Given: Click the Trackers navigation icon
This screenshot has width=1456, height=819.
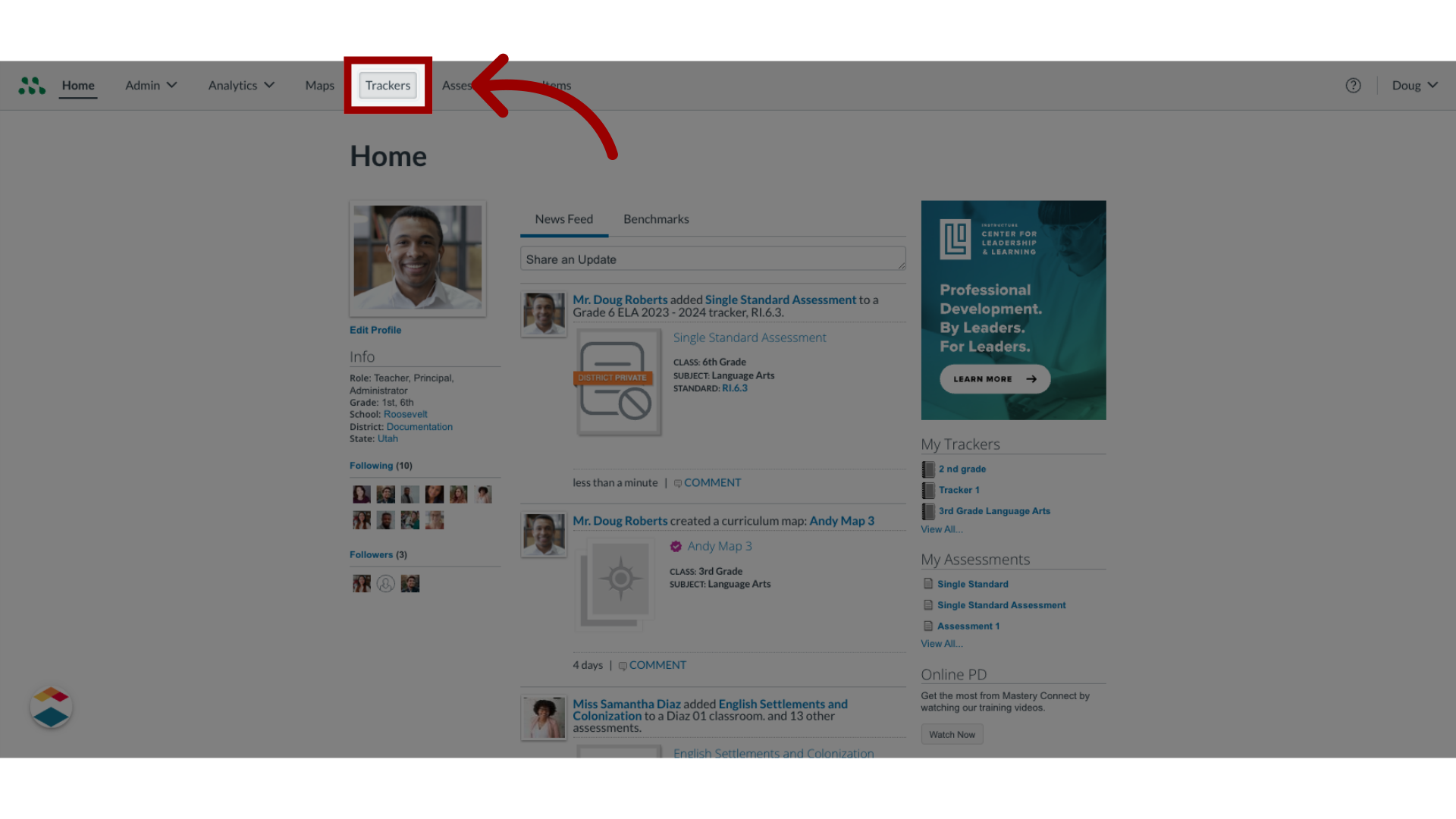Looking at the screenshot, I should tap(388, 85).
